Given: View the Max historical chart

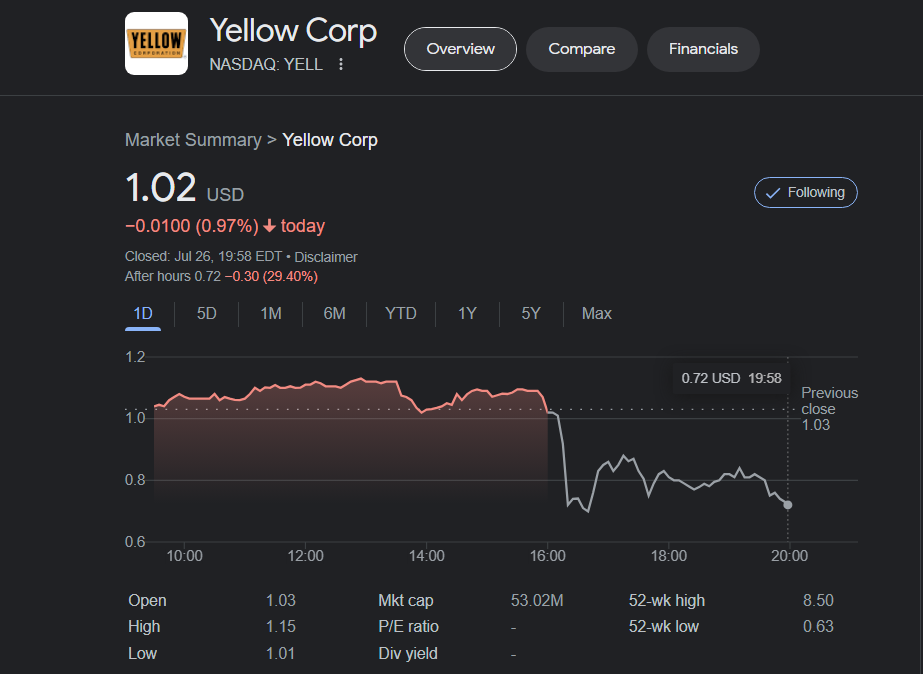Looking at the screenshot, I should click(x=596, y=313).
